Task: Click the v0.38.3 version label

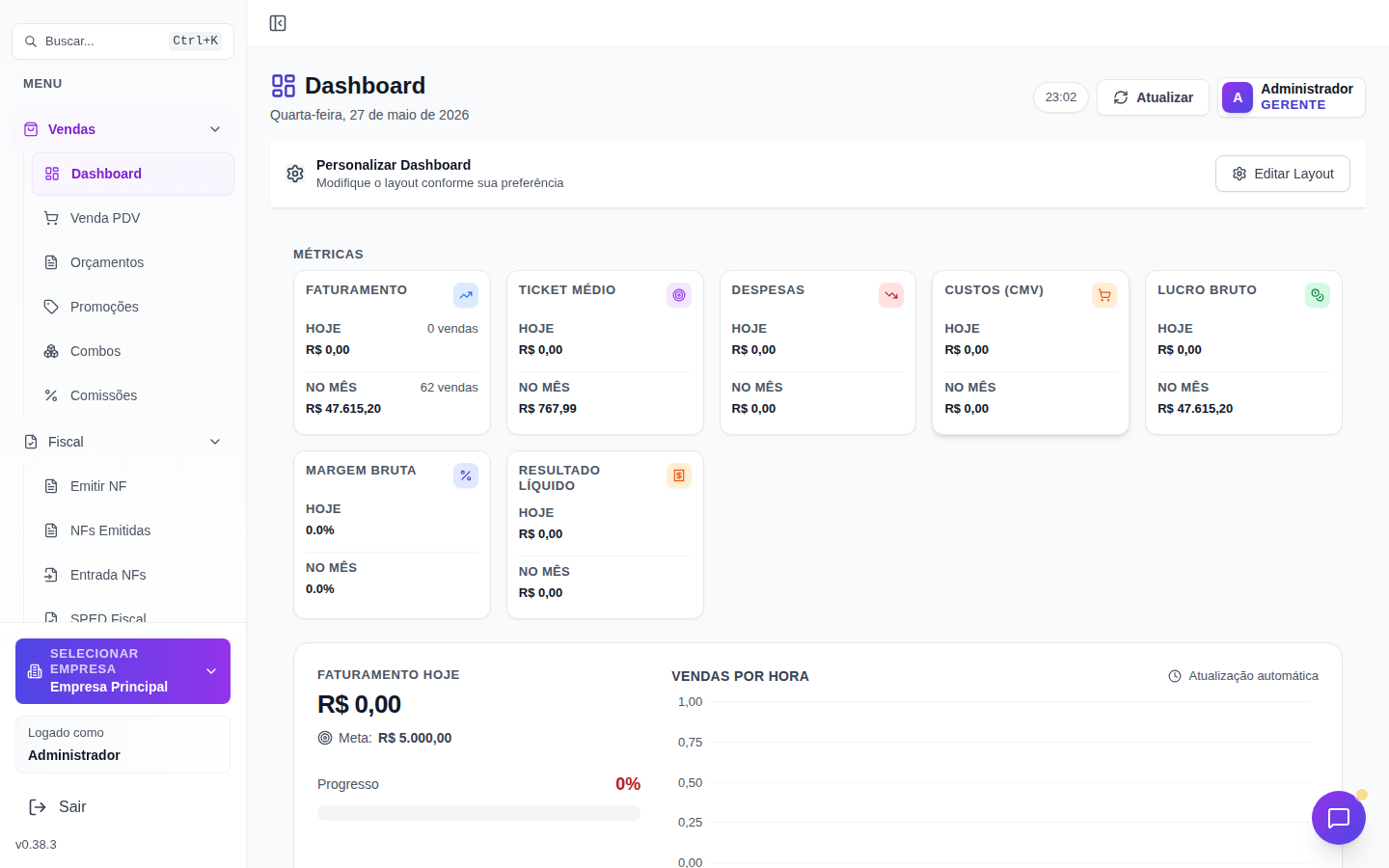Action: click(36, 845)
